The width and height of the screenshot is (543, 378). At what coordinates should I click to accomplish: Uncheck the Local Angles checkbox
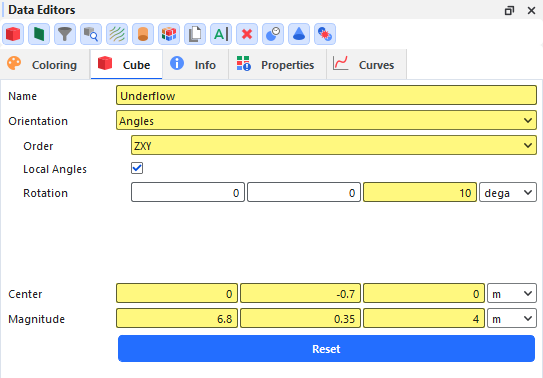[x=137, y=168]
